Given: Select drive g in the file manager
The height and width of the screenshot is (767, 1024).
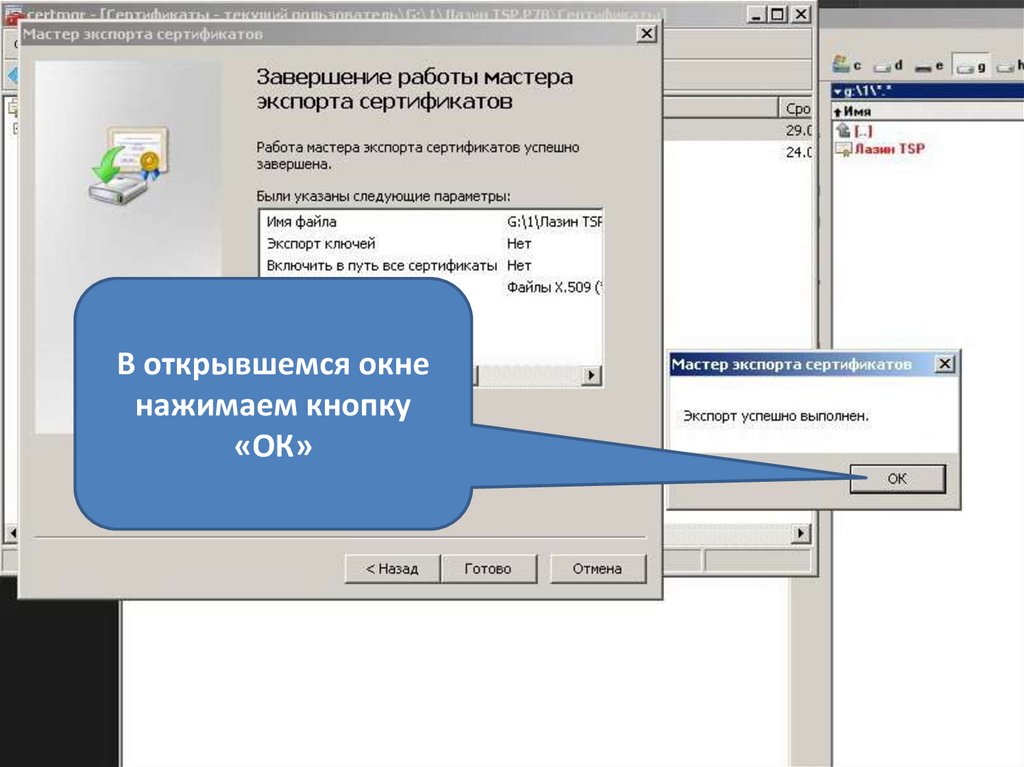Looking at the screenshot, I should coord(971,66).
